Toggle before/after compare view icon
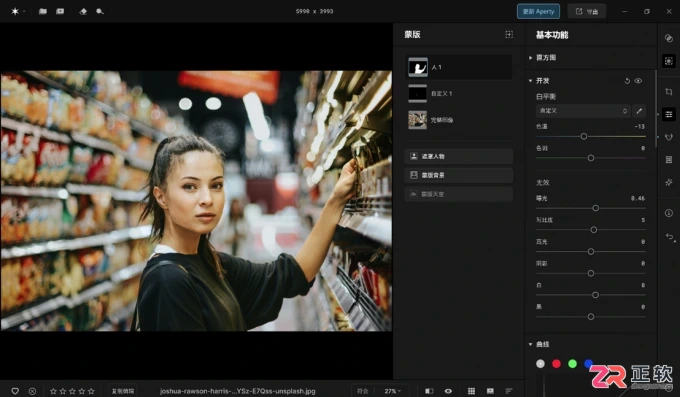The width and height of the screenshot is (680, 397). 429,391
